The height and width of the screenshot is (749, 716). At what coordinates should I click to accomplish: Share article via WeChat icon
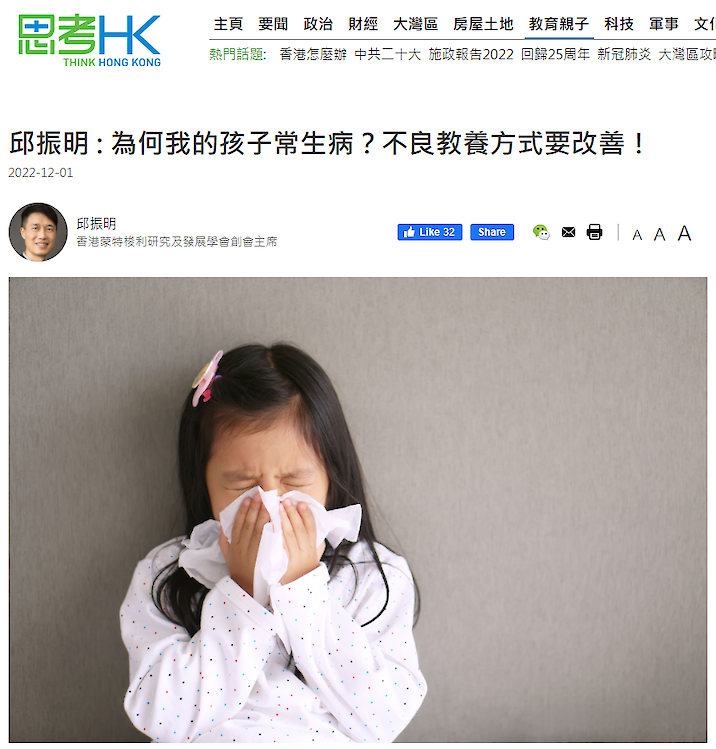tap(541, 232)
